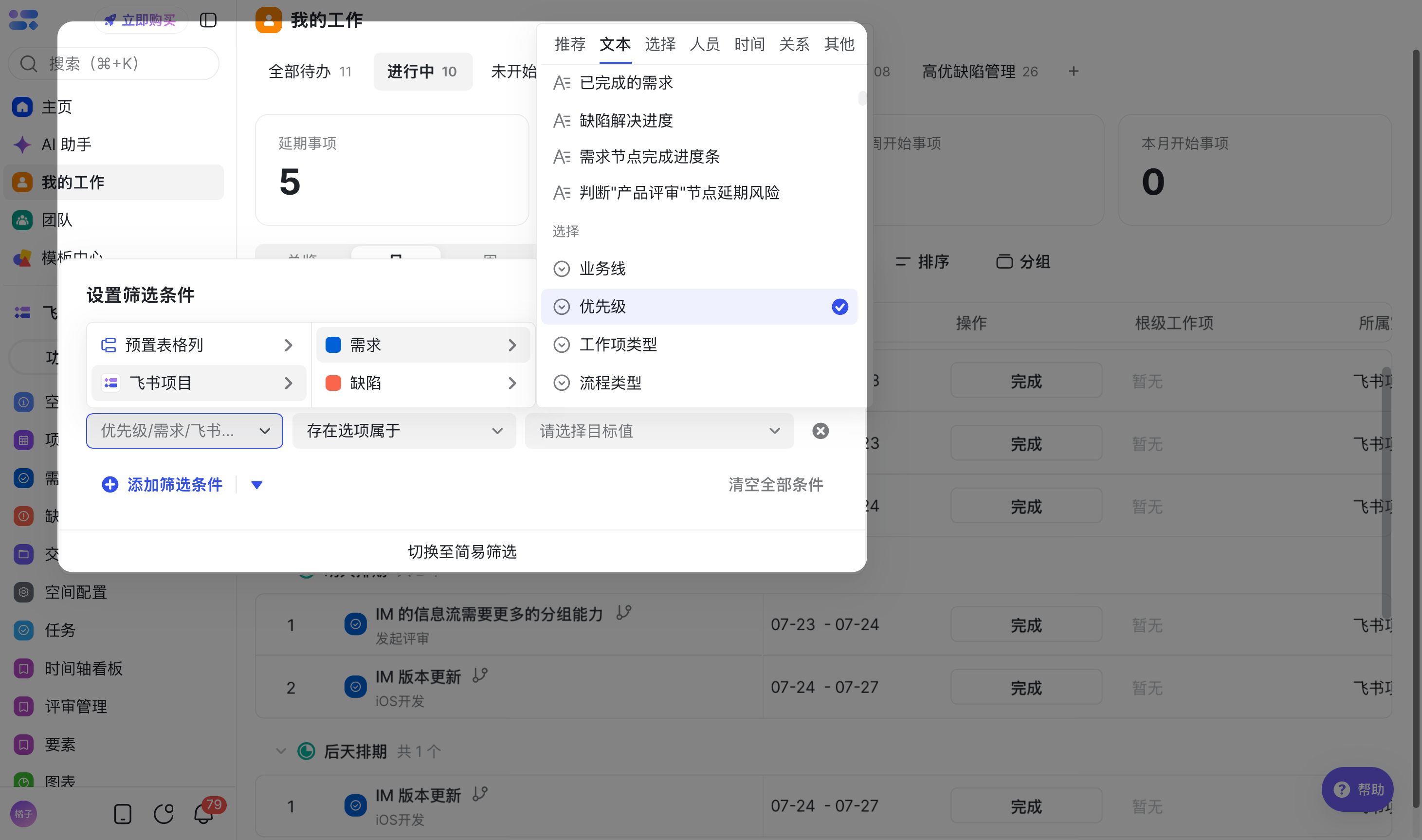
Task: Click the mobile device icon in bottom bar
Action: 122,814
